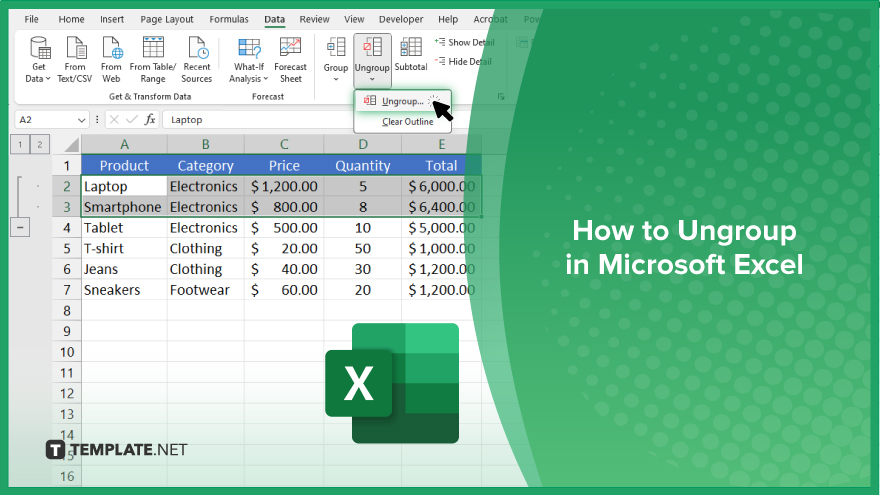The height and width of the screenshot is (495, 880).
Task: Switch to the Home tab
Action: pyautogui.click(x=71, y=19)
